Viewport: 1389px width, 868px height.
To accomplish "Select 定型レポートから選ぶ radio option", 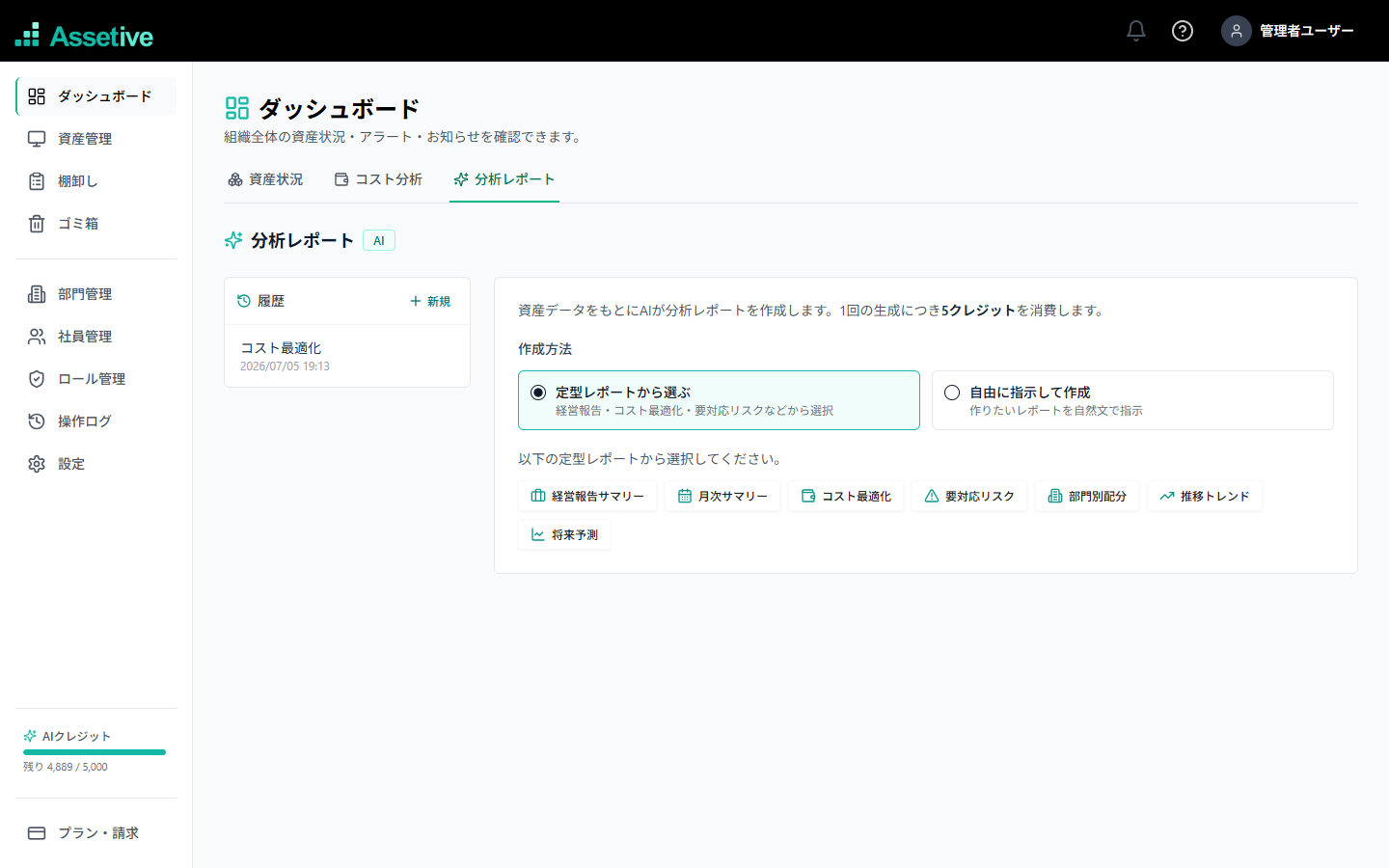I will point(719,400).
